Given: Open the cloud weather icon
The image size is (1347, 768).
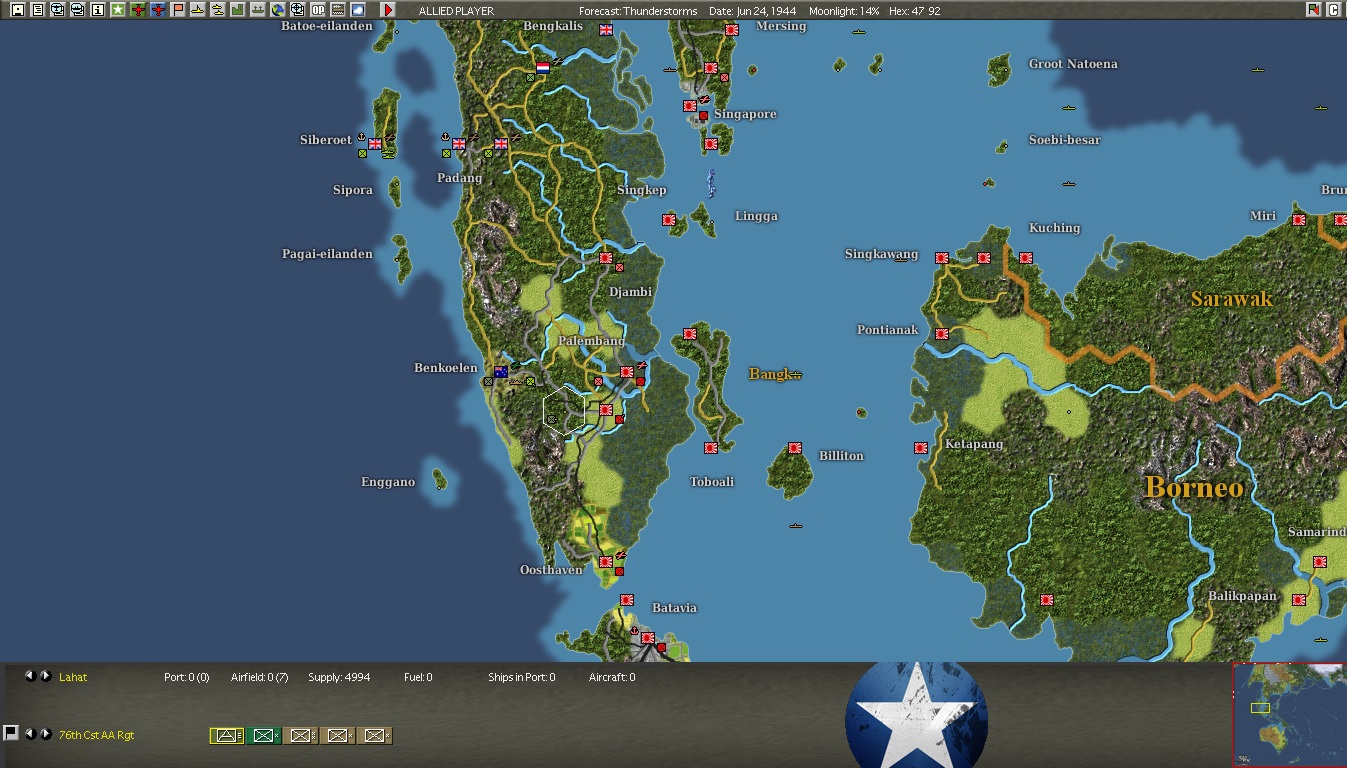Looking at the screenshot, I should (x=358, y=10).
